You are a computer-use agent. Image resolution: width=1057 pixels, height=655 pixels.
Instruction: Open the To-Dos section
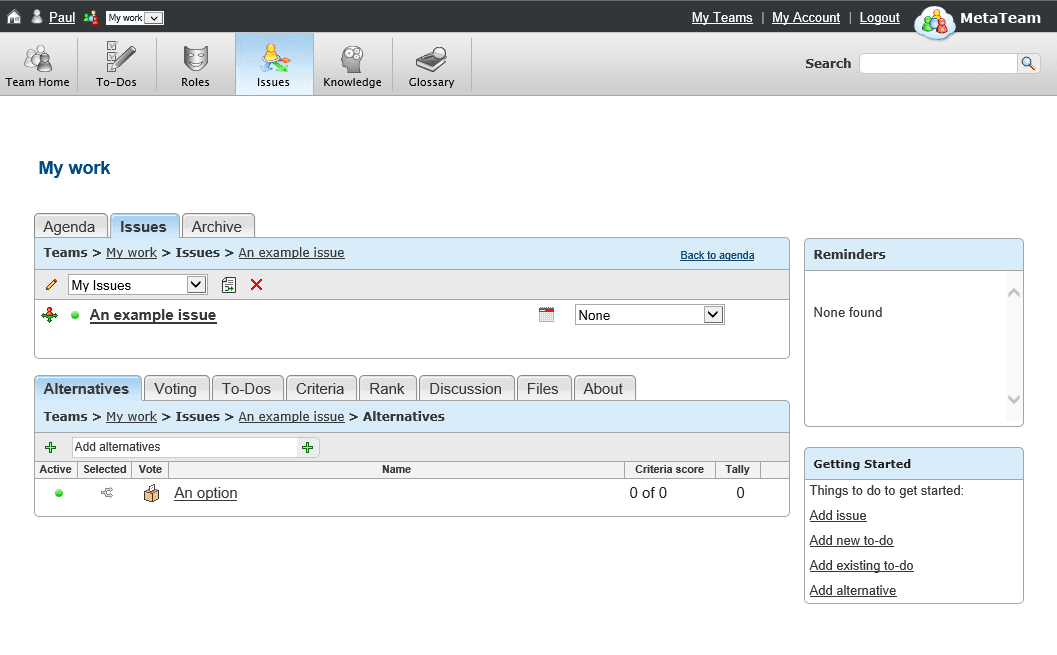coord(116,65)
